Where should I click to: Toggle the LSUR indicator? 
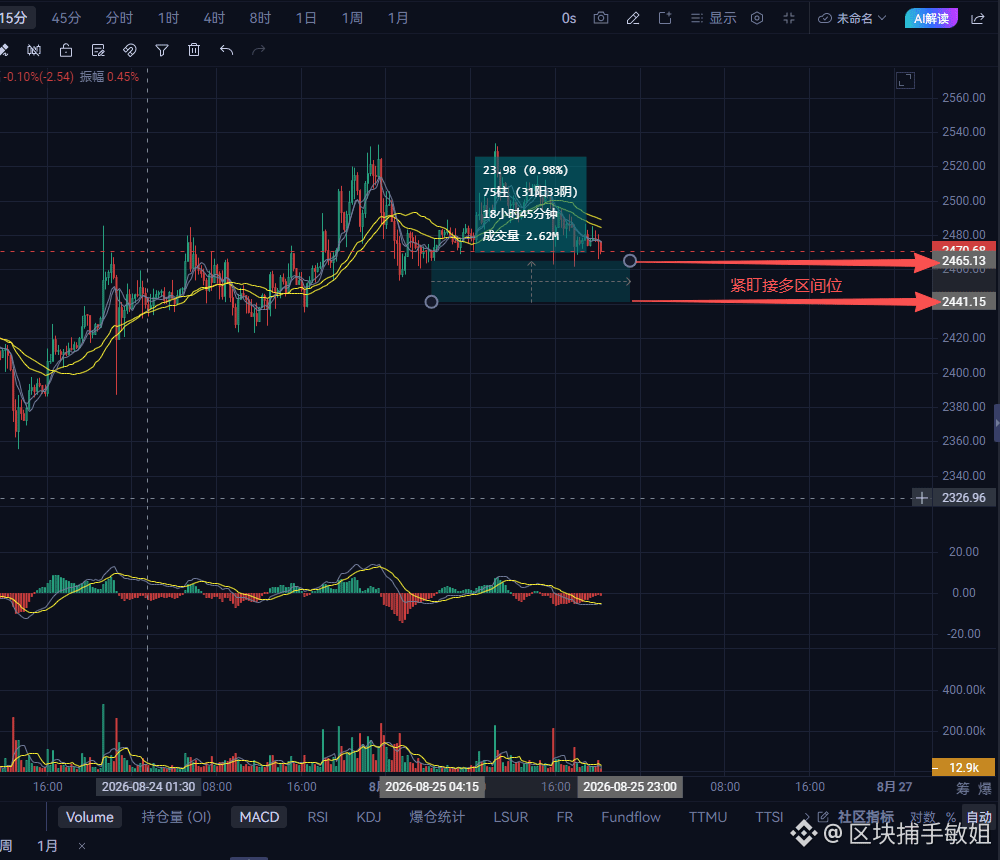point(511,817)
